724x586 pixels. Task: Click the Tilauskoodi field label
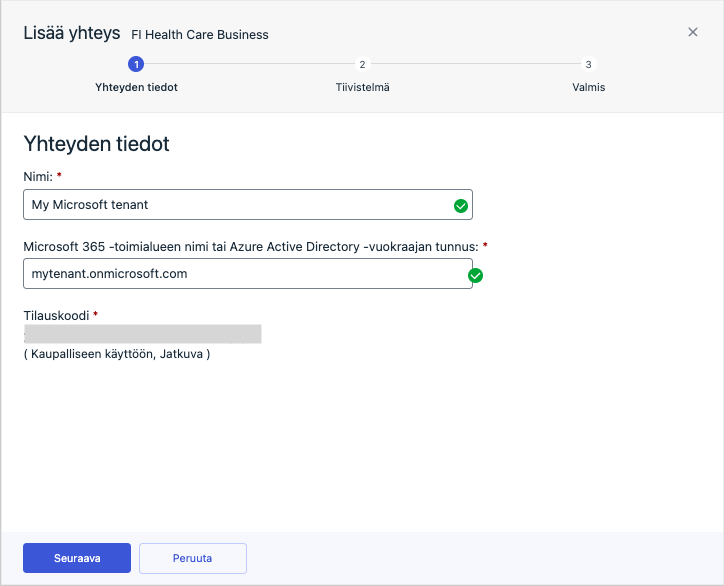[x=56, y=316]
